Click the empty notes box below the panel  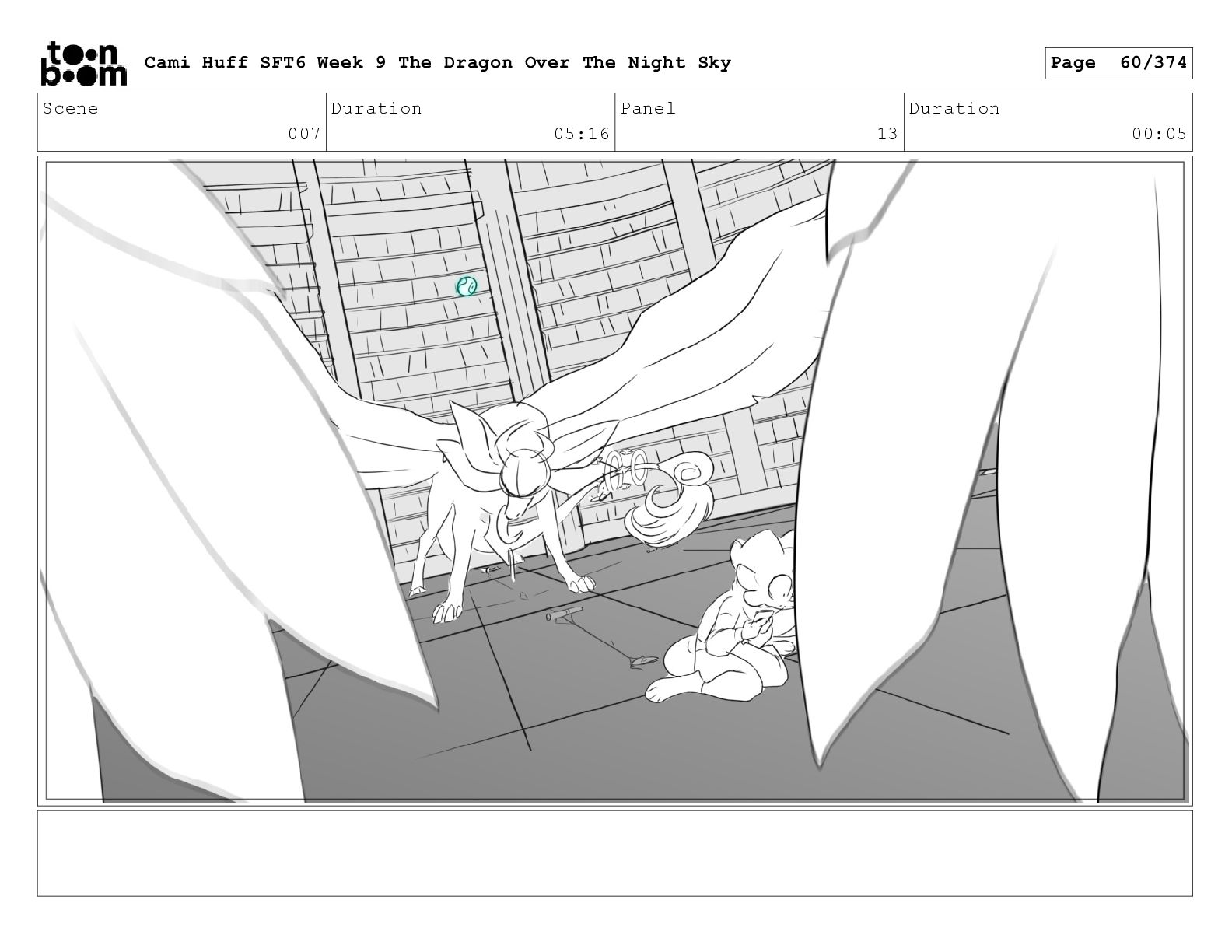[x=615, y=853]
